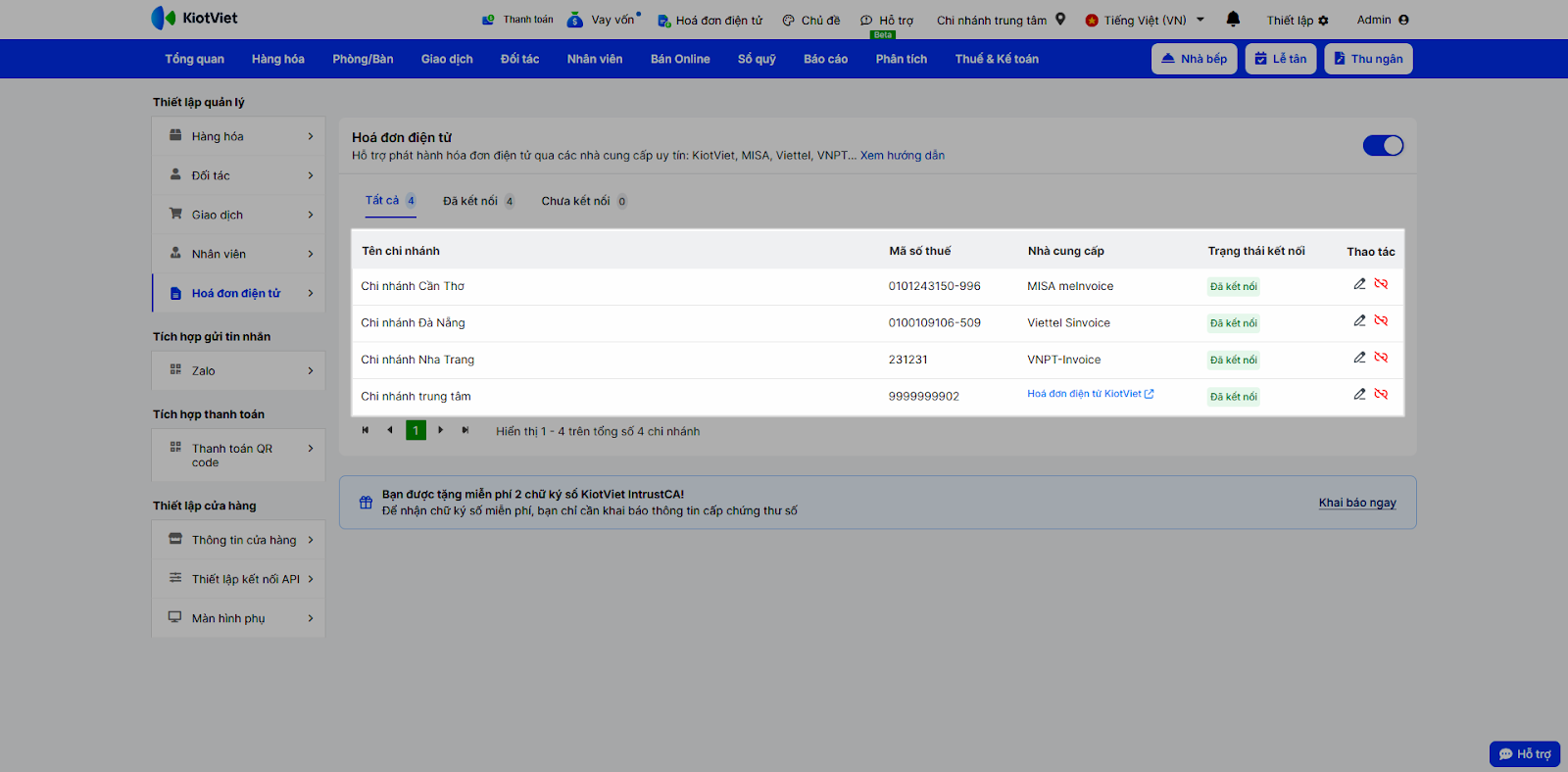Expand the Giao dịch settings chevron
Viewport: 1568px width, 772px height.
pyautogui.click(x=311, y=215)
